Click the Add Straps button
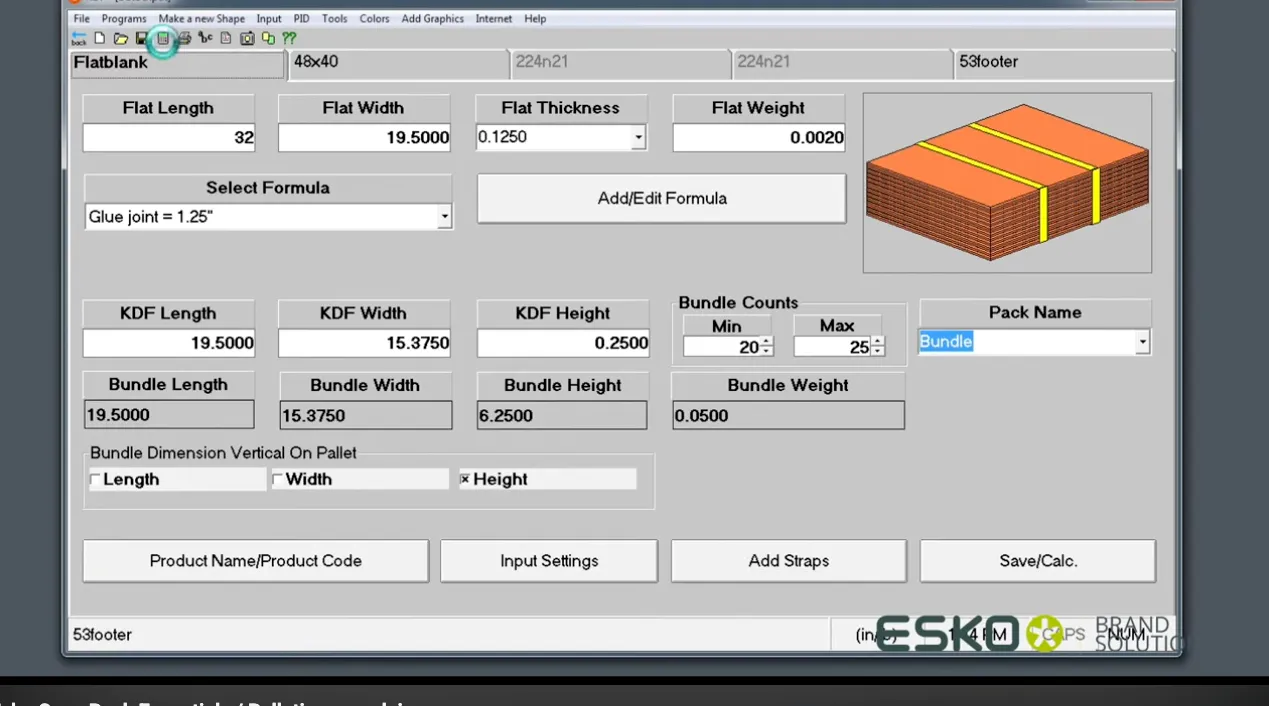The image size is (1269, 706). tap(788, 561)
